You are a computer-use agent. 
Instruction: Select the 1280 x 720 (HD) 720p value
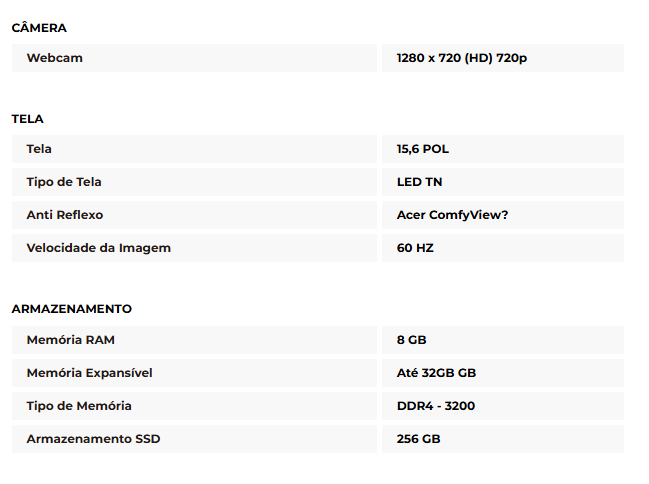pyautogui.click(x=462, y=58)
